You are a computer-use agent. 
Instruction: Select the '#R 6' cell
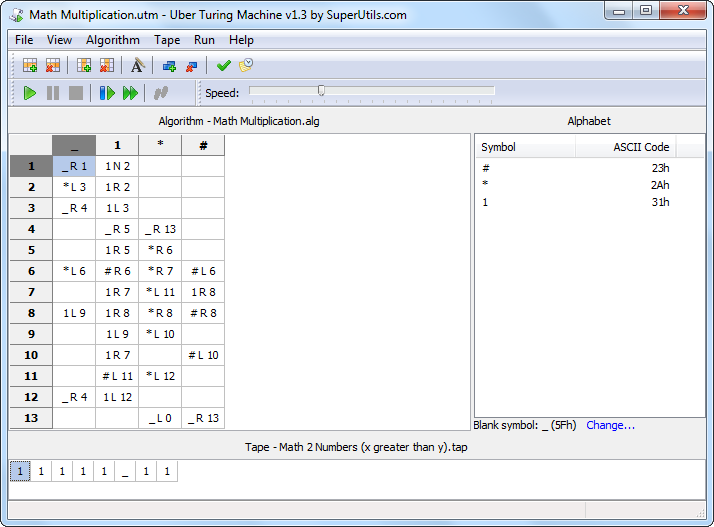click(x=117, y=271)
